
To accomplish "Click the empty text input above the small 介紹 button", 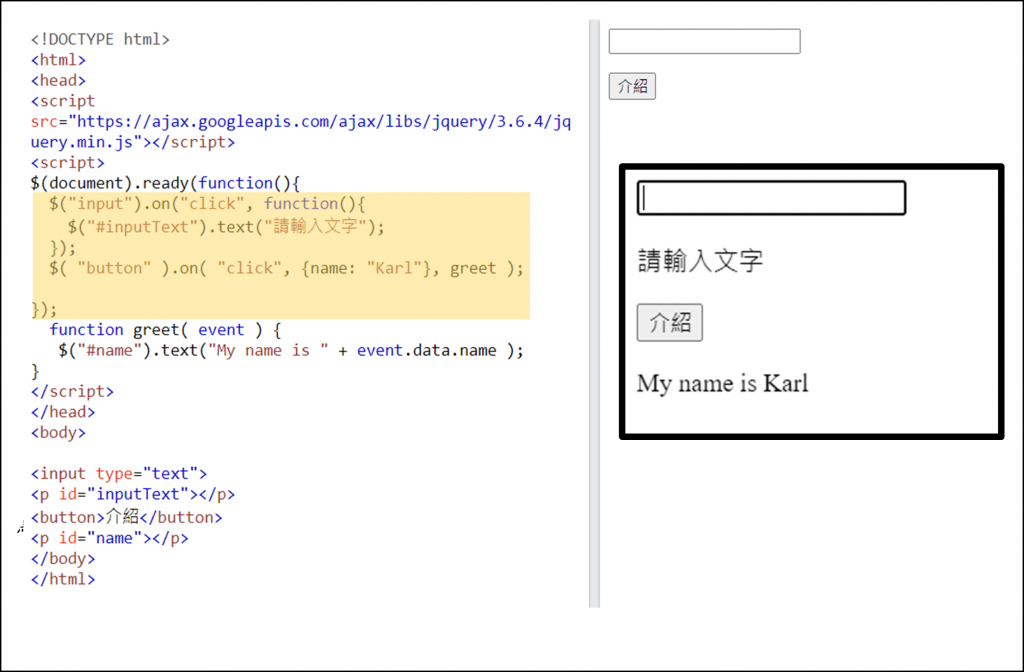I will coord(704,41).
